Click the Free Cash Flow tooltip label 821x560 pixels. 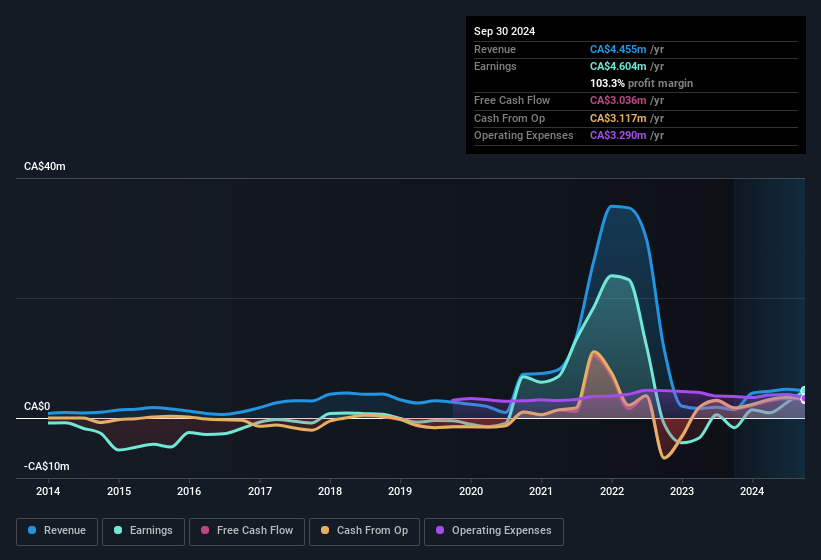click(512, 100)
